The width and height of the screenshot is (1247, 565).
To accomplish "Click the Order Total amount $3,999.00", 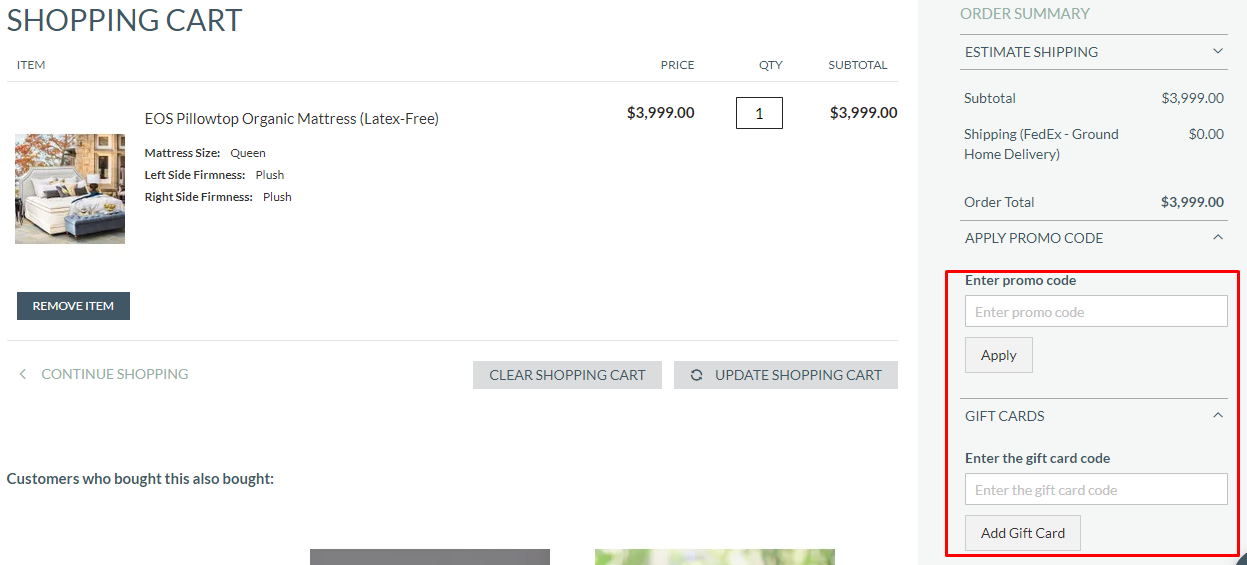I will coord(1192,202).
